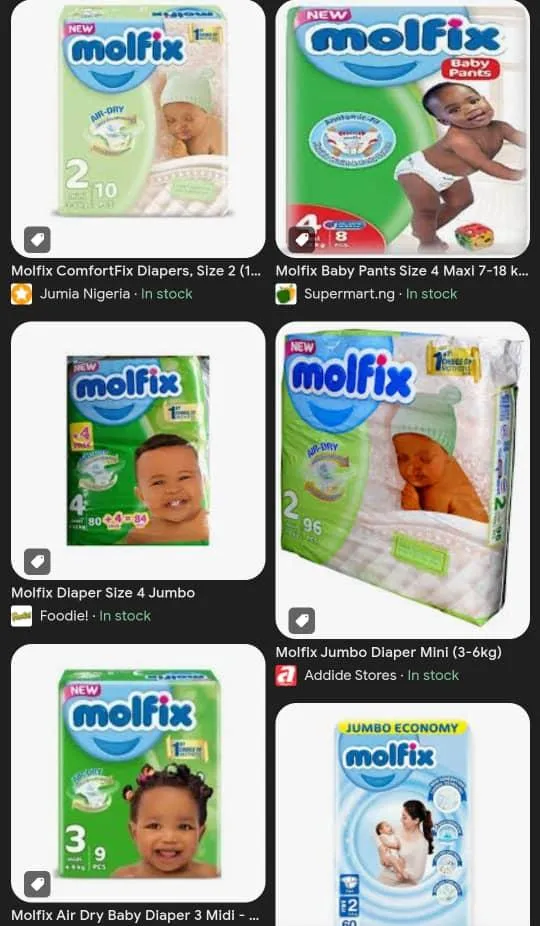
Task: Select the Molfix Baby Pants green pack thumbnail
Action: coord(402,129)
